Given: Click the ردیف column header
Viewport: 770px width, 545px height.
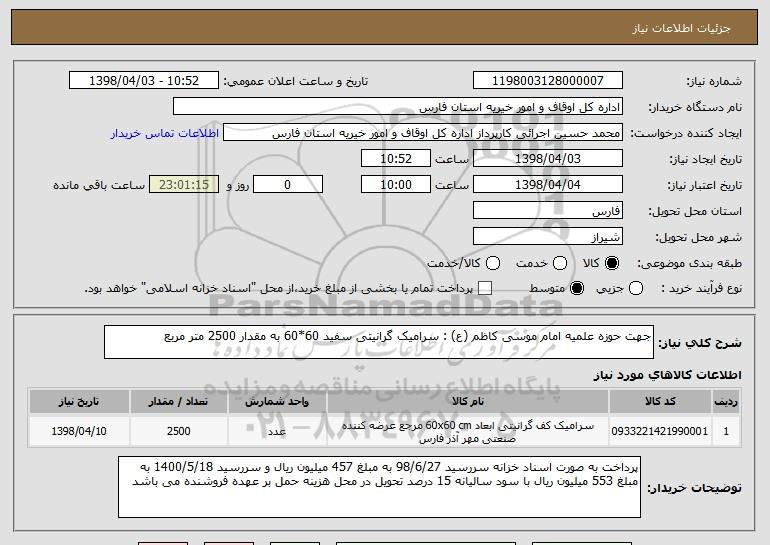Looking at the screenshot, I should point(726,402).
